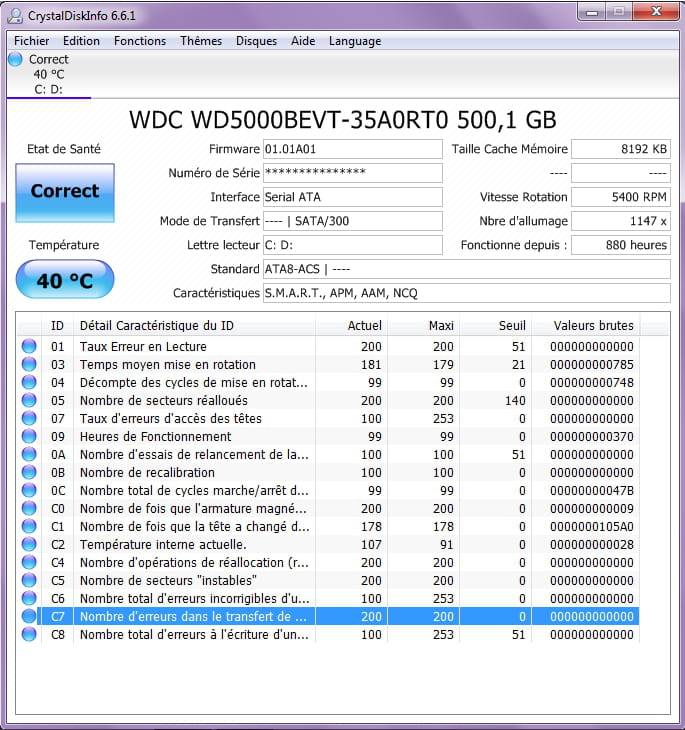Click the 40 °C temperature button
Screen dimensions: 685x730
65,280
